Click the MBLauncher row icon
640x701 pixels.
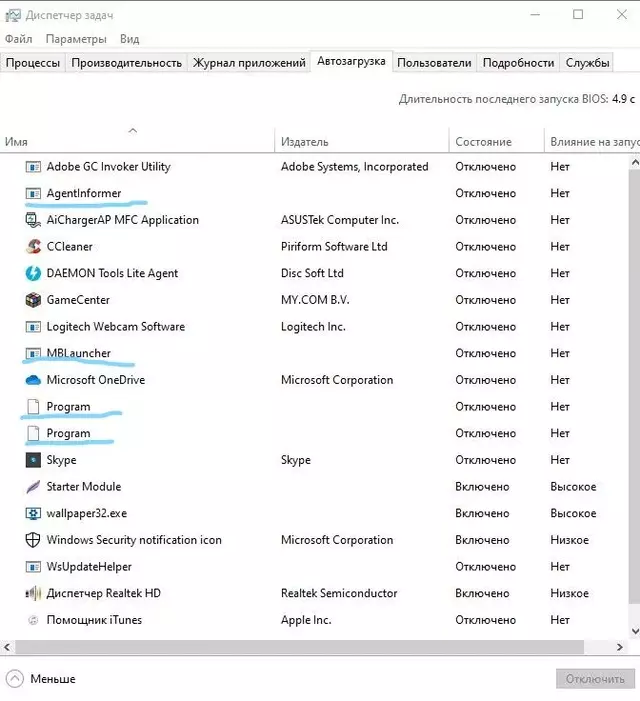point(33,354)
